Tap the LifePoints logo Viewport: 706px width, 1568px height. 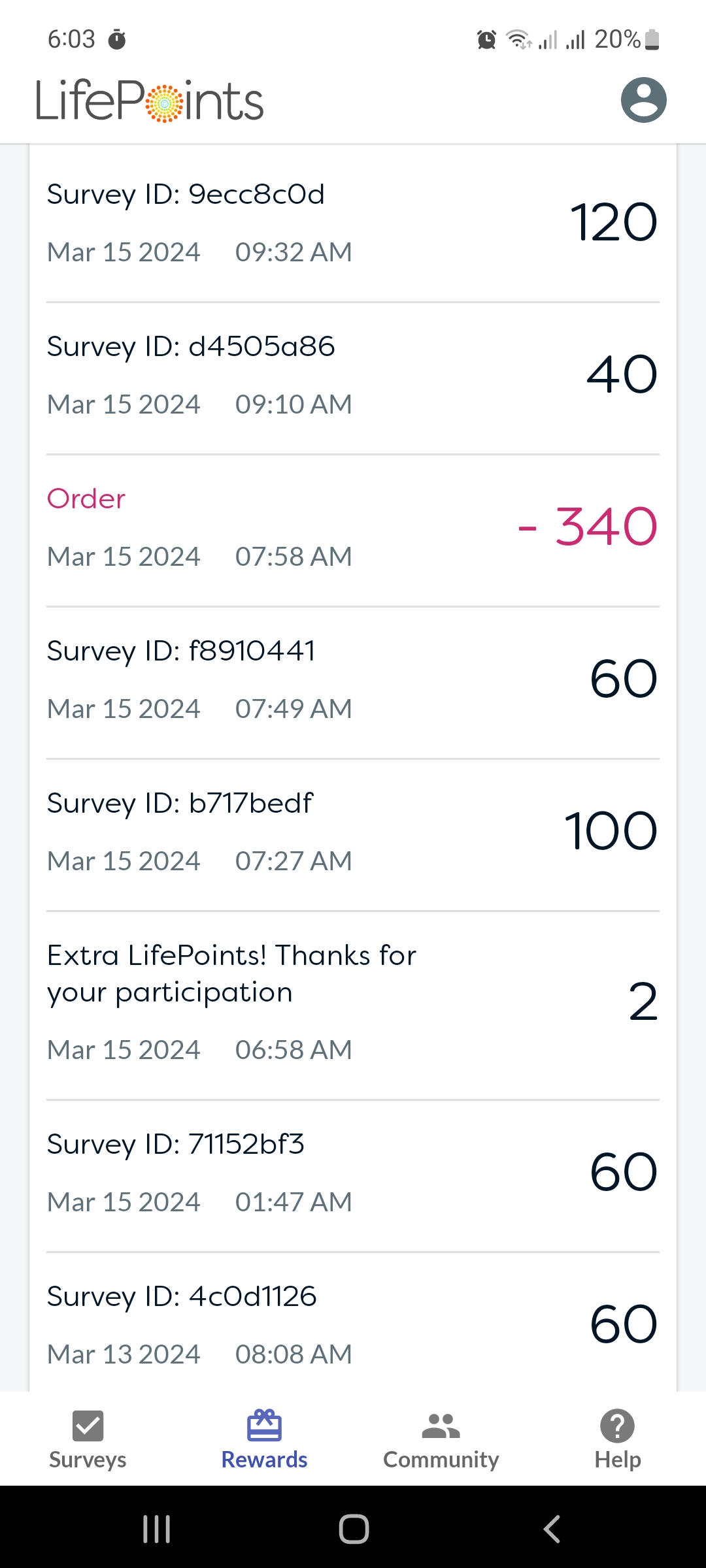click(150, 101)
